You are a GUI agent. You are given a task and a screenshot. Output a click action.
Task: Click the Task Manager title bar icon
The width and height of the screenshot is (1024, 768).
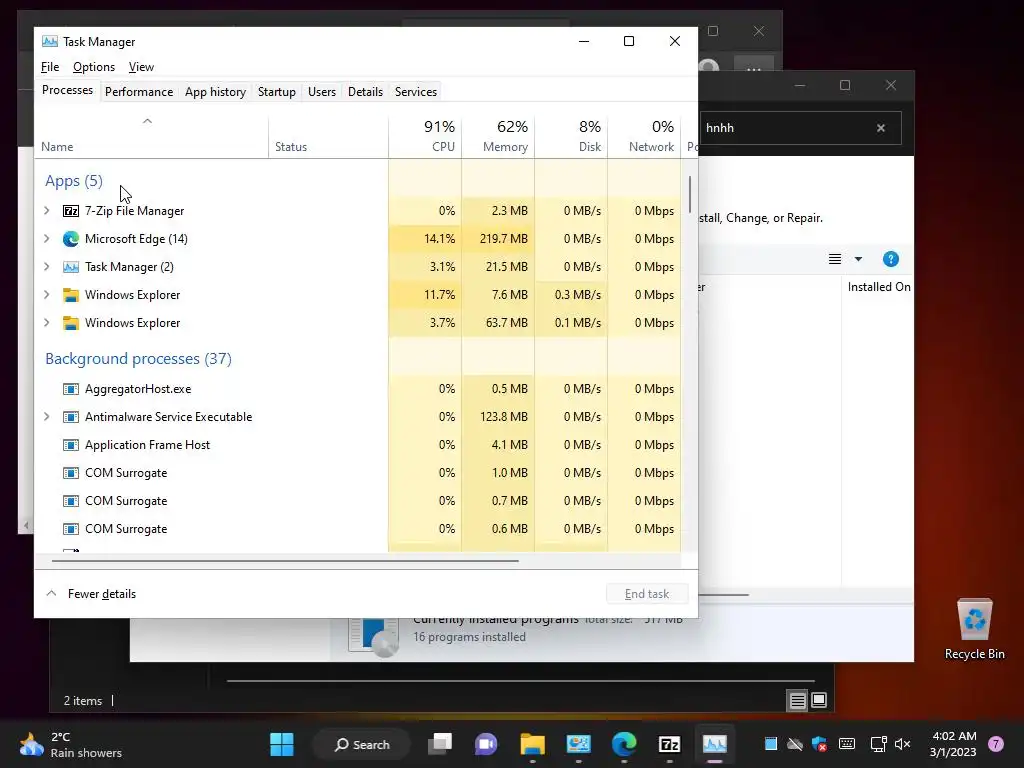(50, 41)
